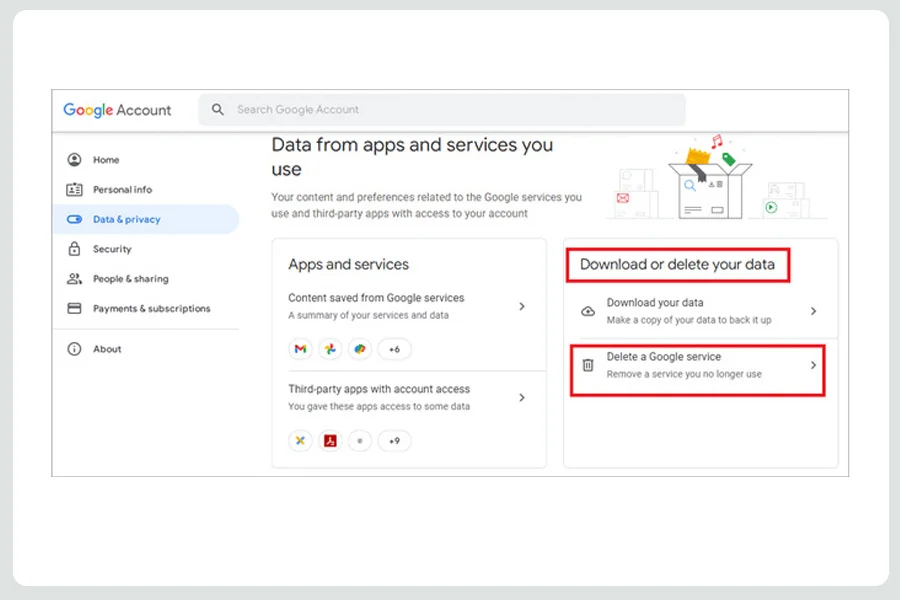Expand chevron for Third-party apps with account access

(x=522, y=397)
